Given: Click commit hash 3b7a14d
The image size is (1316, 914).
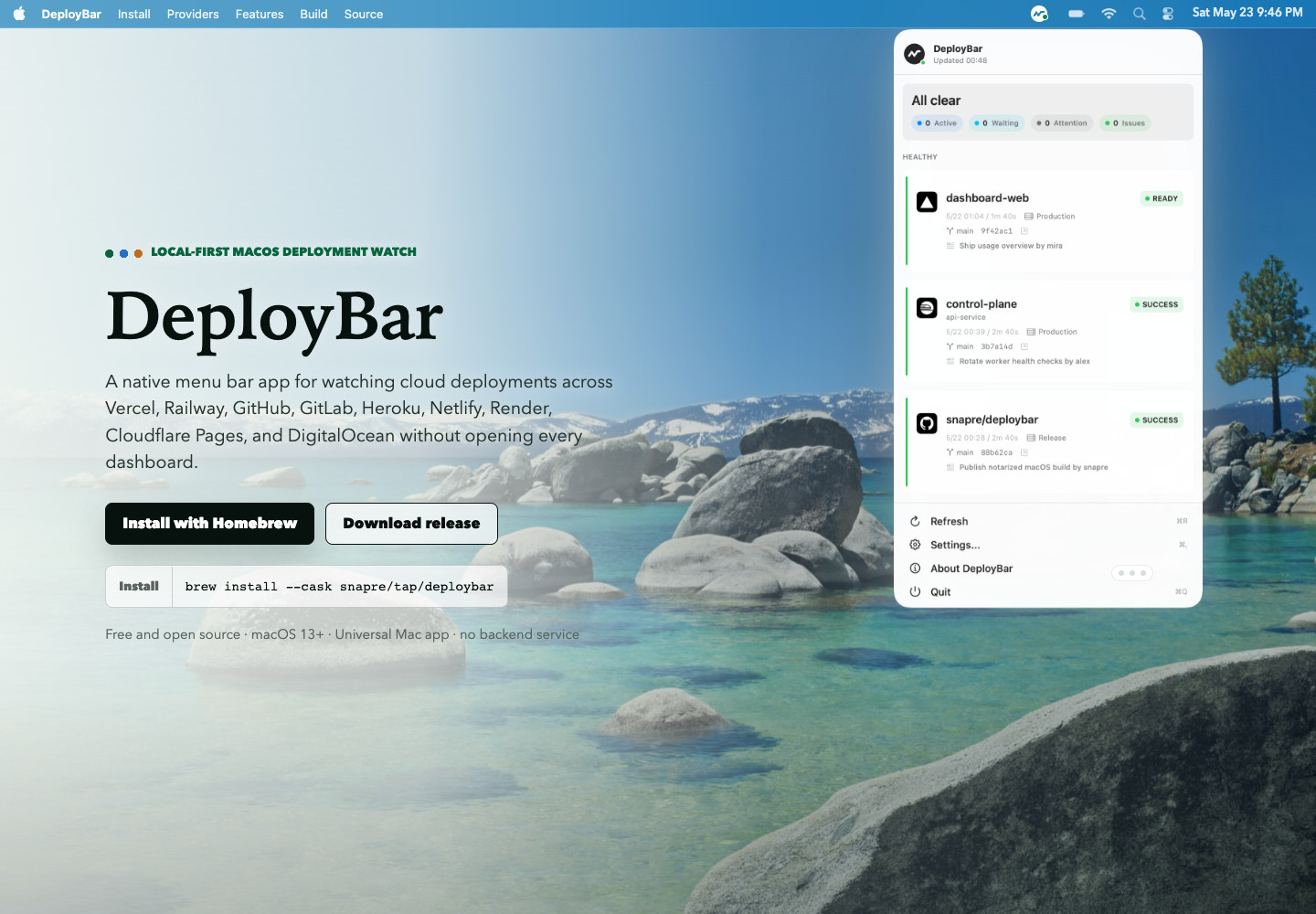Looking at the screenshot, I should click(997, 346).
